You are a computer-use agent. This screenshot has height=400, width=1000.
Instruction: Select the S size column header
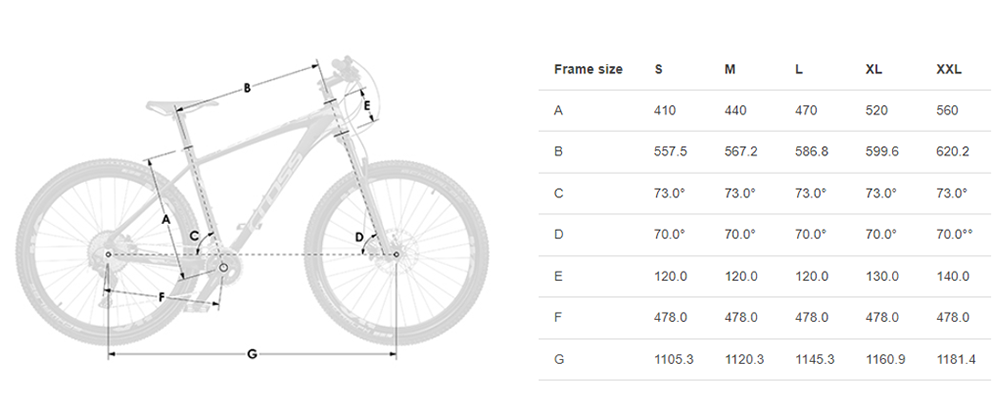tap(658, 69)
